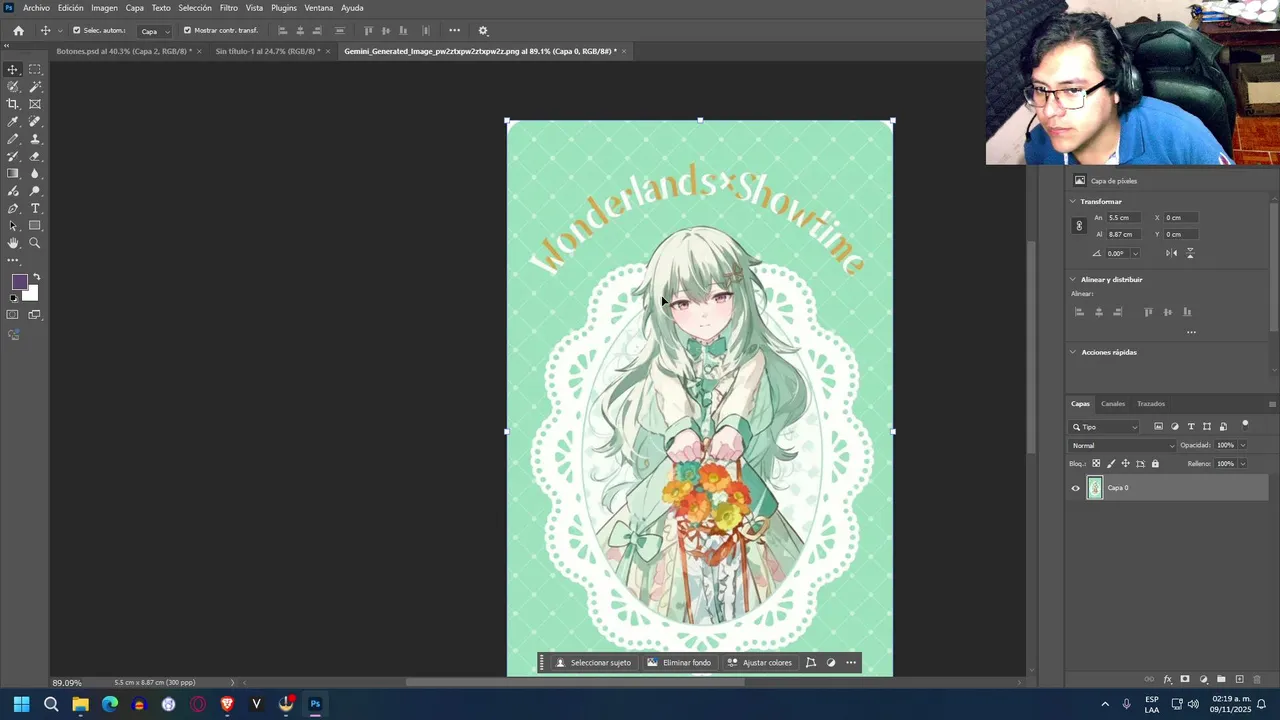Viewport: 1280px width, 720px height.
Task: Open the Edit Toolbar three-dots menu
Action: click(x=13, y=260)
